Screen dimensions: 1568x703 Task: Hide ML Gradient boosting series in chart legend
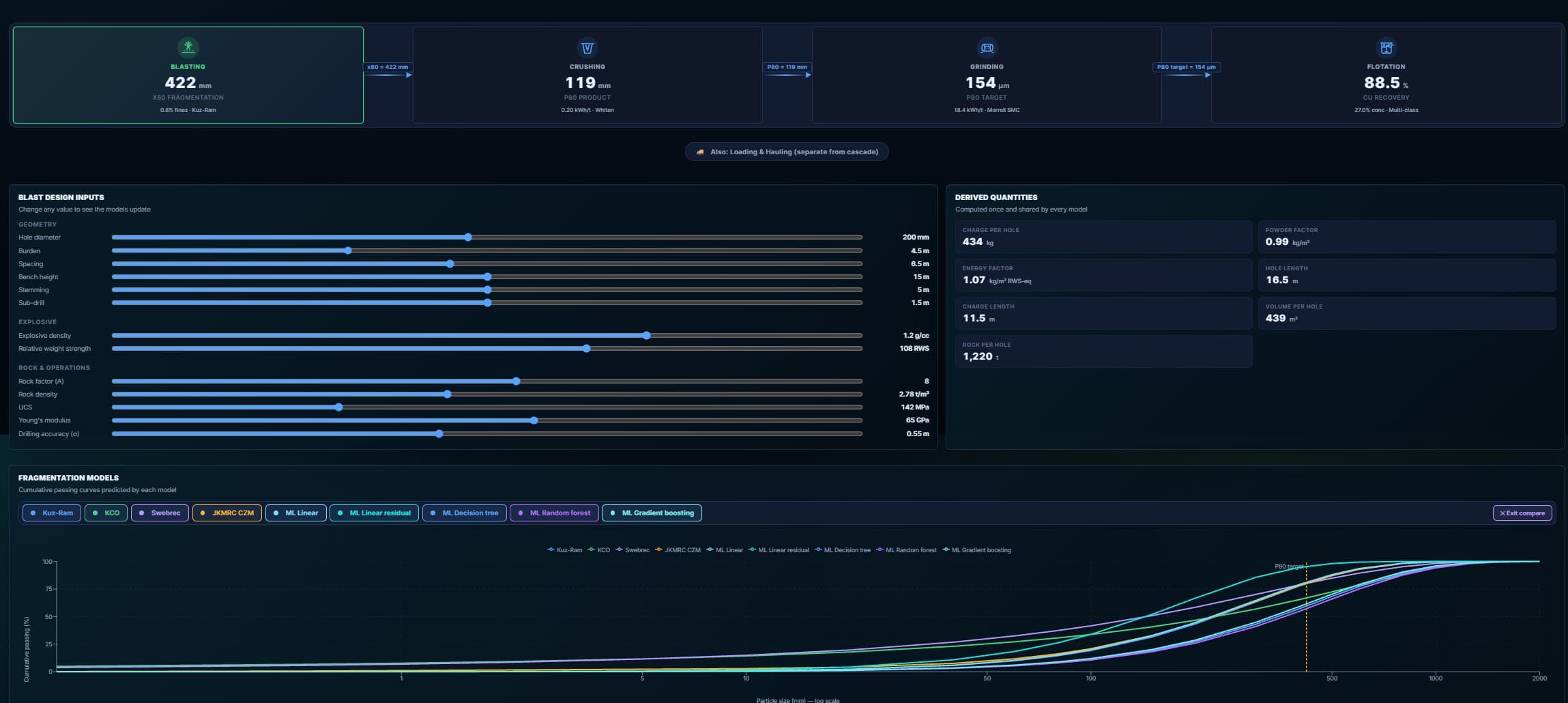point(976,550)
